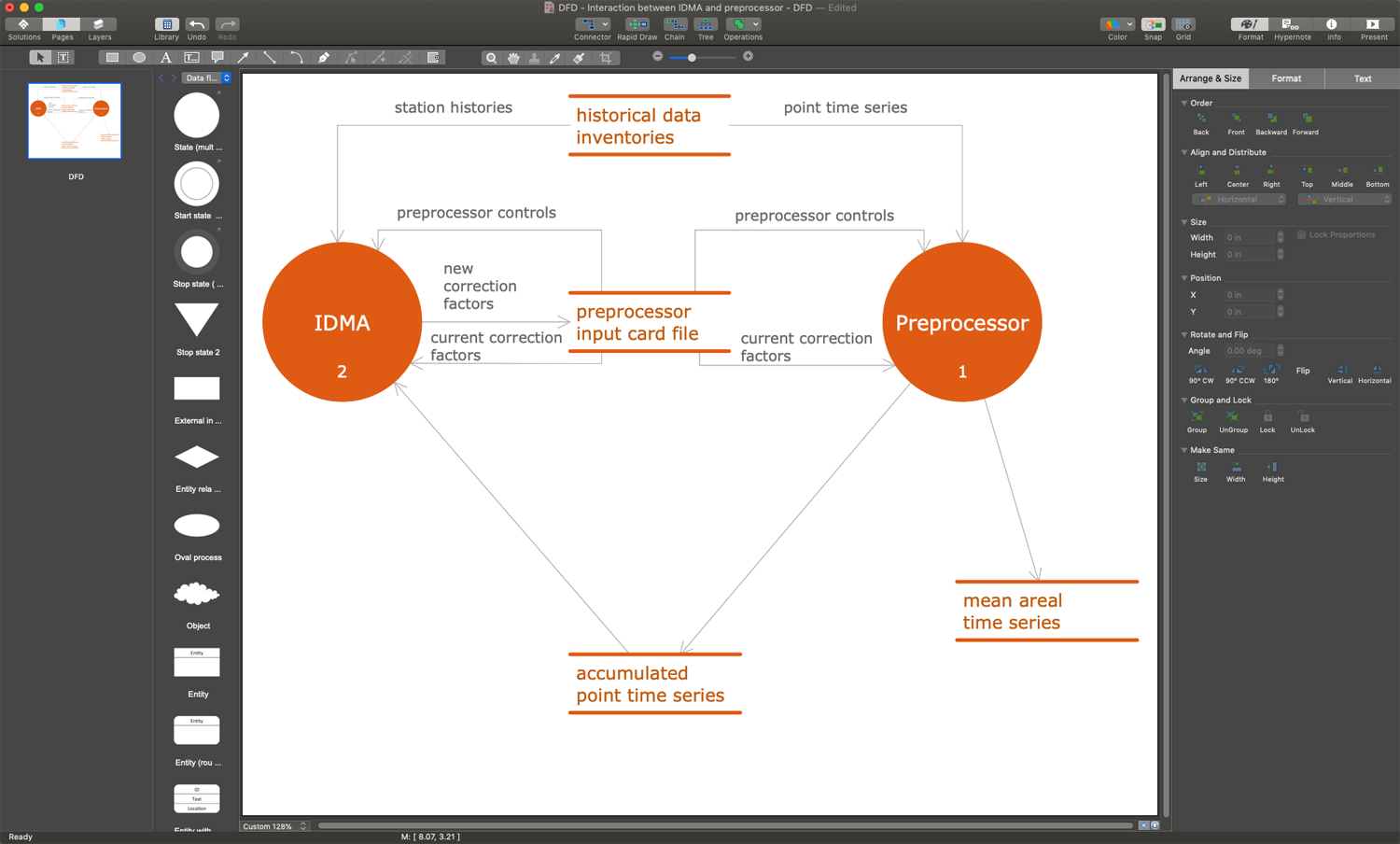Toggle the Grid display
The width and height of the screenshot is (1400, 844).
(1183, 28)
